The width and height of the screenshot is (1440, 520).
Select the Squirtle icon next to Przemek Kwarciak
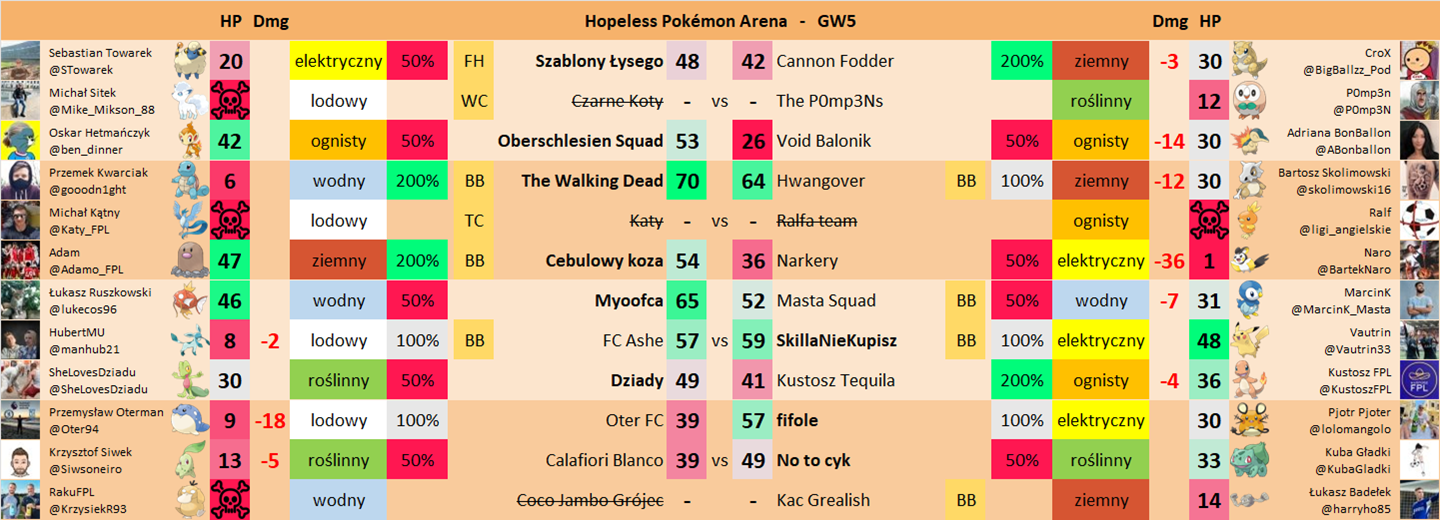[x=190, y=181]
